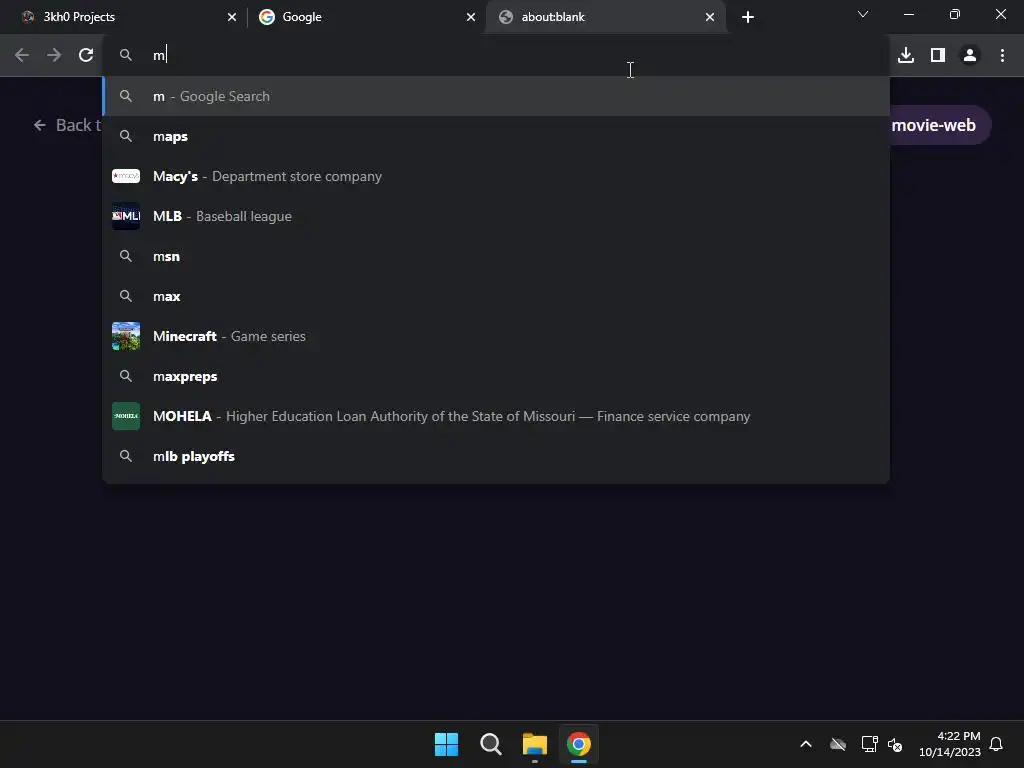Image resolution: width=1024 pixels, height=768 pixels.
Task: Open the notification bell icon
Action: 996,744
